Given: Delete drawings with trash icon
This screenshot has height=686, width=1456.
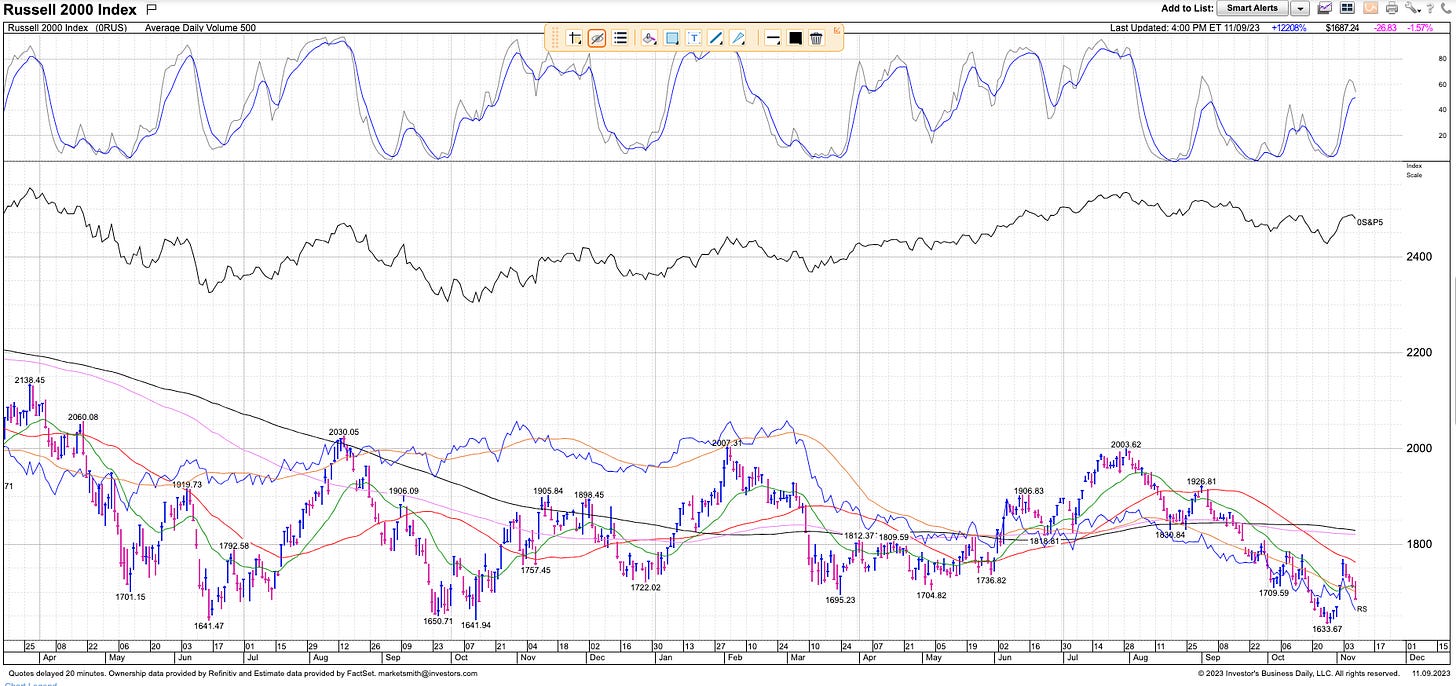Looking at the screenshot, I should [x=816, y=38].
